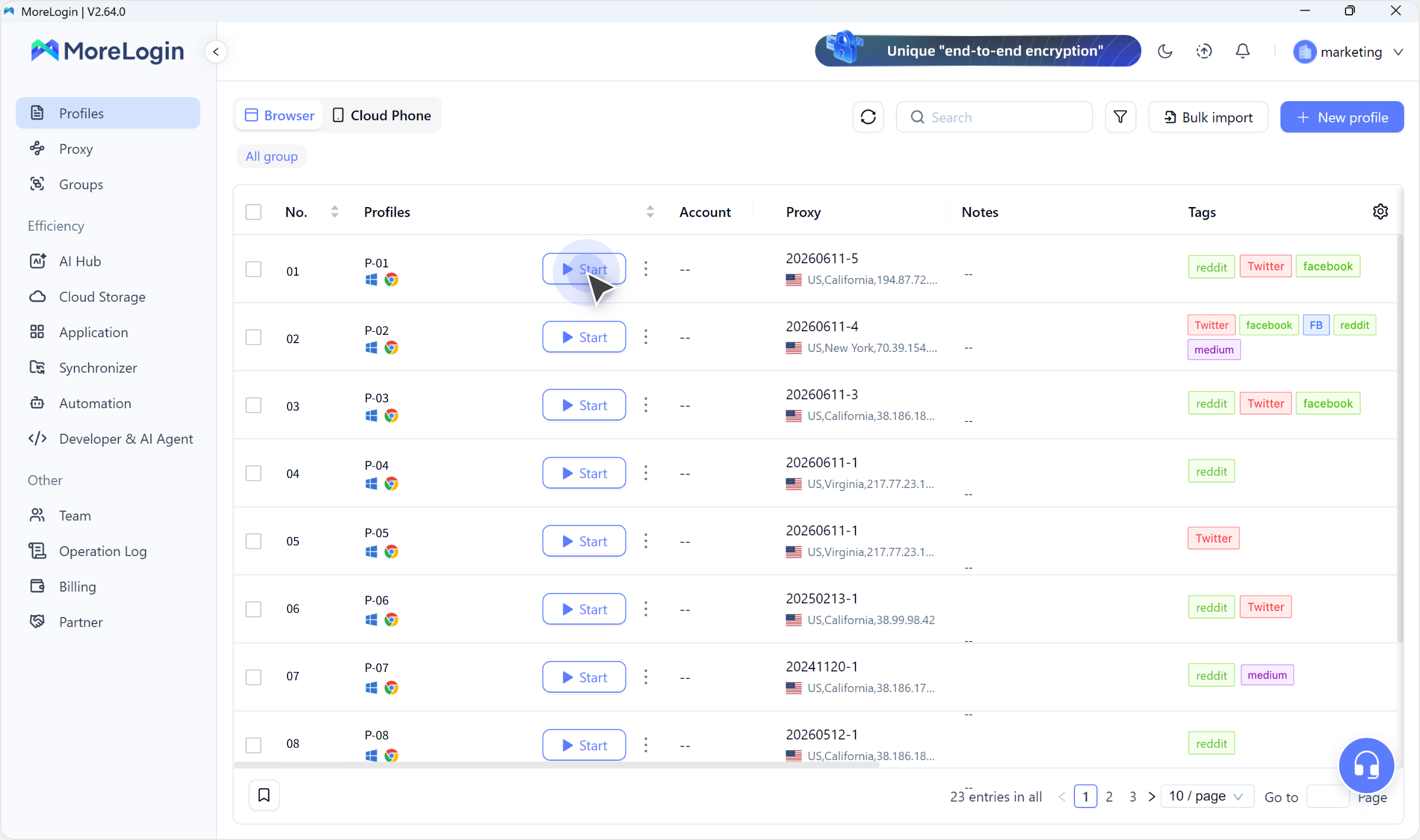Start profile P-04

584,473
